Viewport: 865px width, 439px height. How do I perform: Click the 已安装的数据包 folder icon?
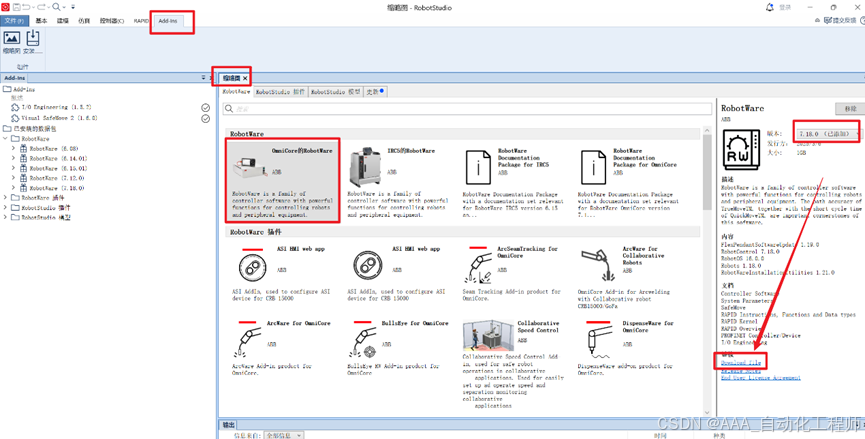click(7, 129)
